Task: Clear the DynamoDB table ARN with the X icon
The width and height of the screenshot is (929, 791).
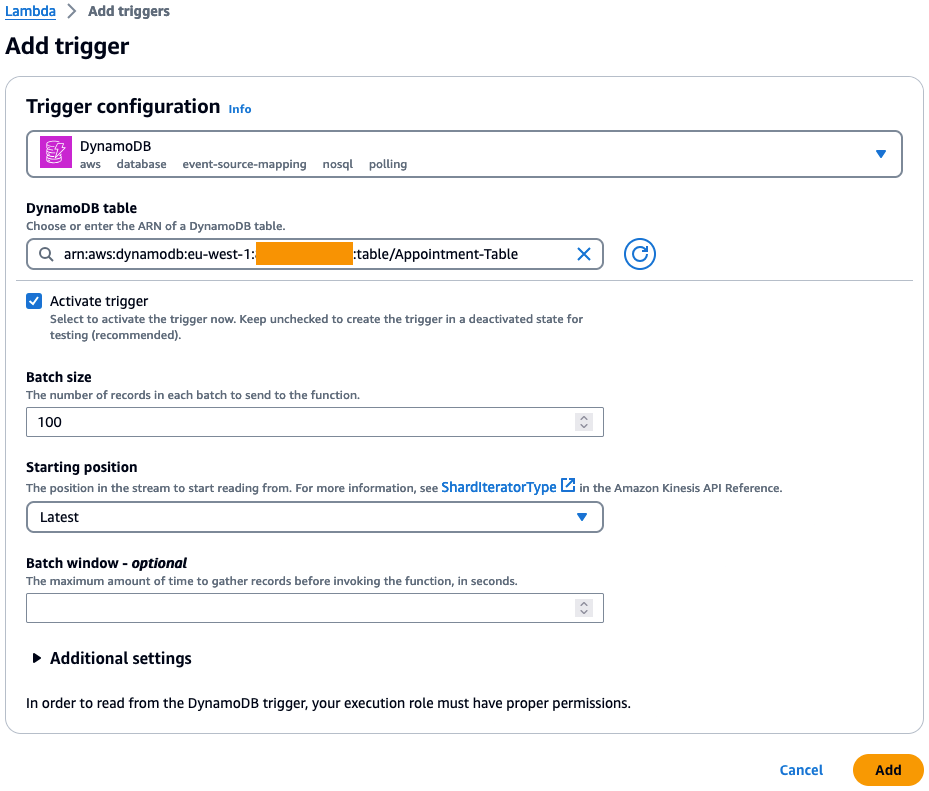Action: (584, 254)
